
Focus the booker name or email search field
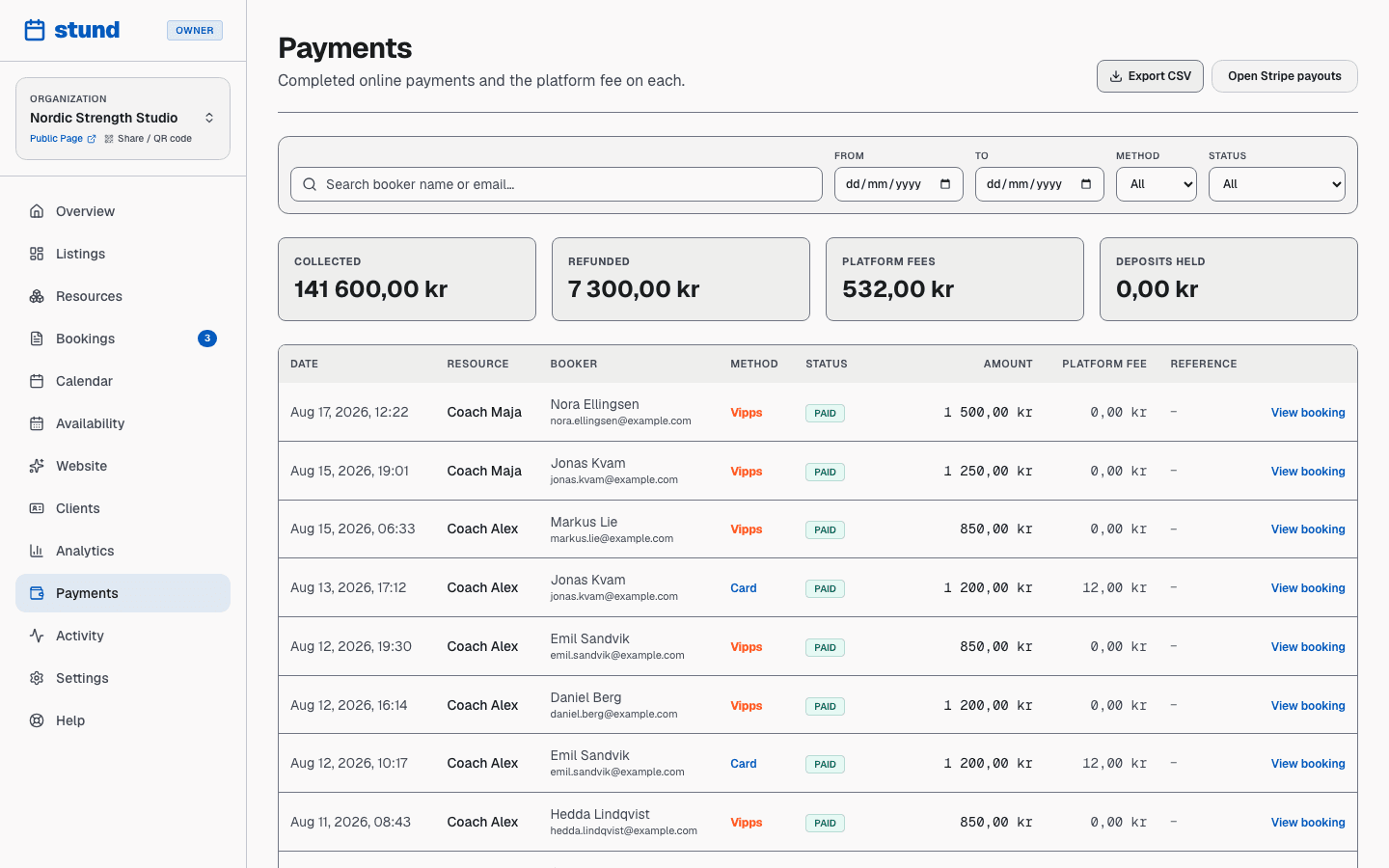[557, 184]
